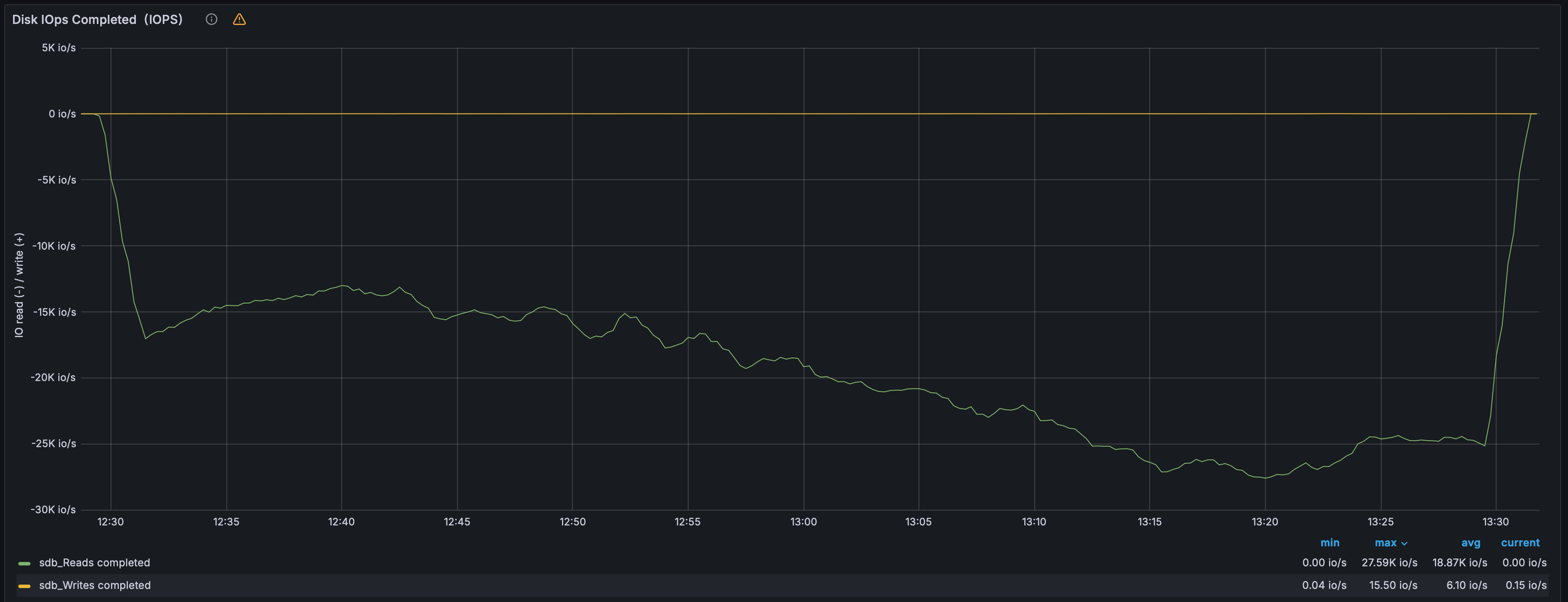Click the max column sort chevron
Viewport: 1568px width, 602px height.
[x=1403, y=543]
